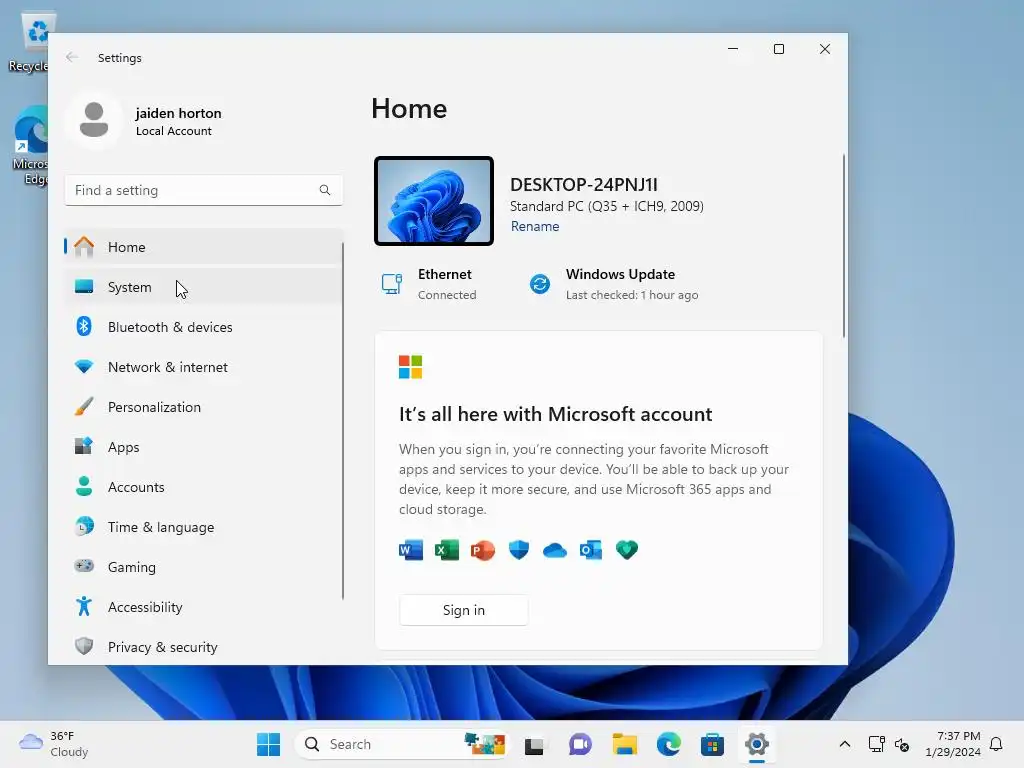The height and width of the screenshot is (768, 1024).
Task: Click the Family Safety heart icon
Action: point(627,551)
